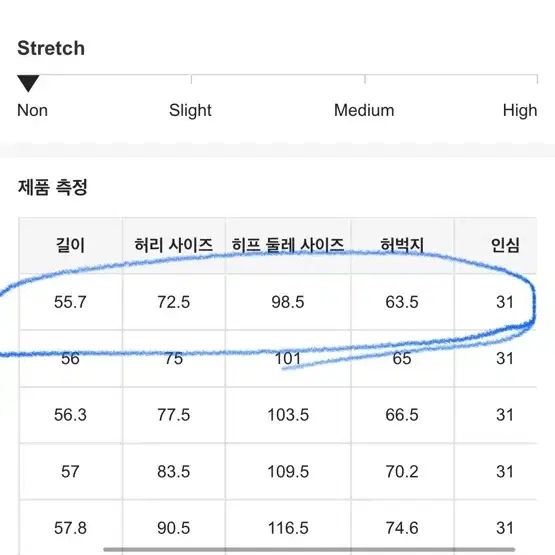Viewport: 555px width, 555px height.
Task: Click the 72.5 waist size cell
Action: click(x=173, y=302)
